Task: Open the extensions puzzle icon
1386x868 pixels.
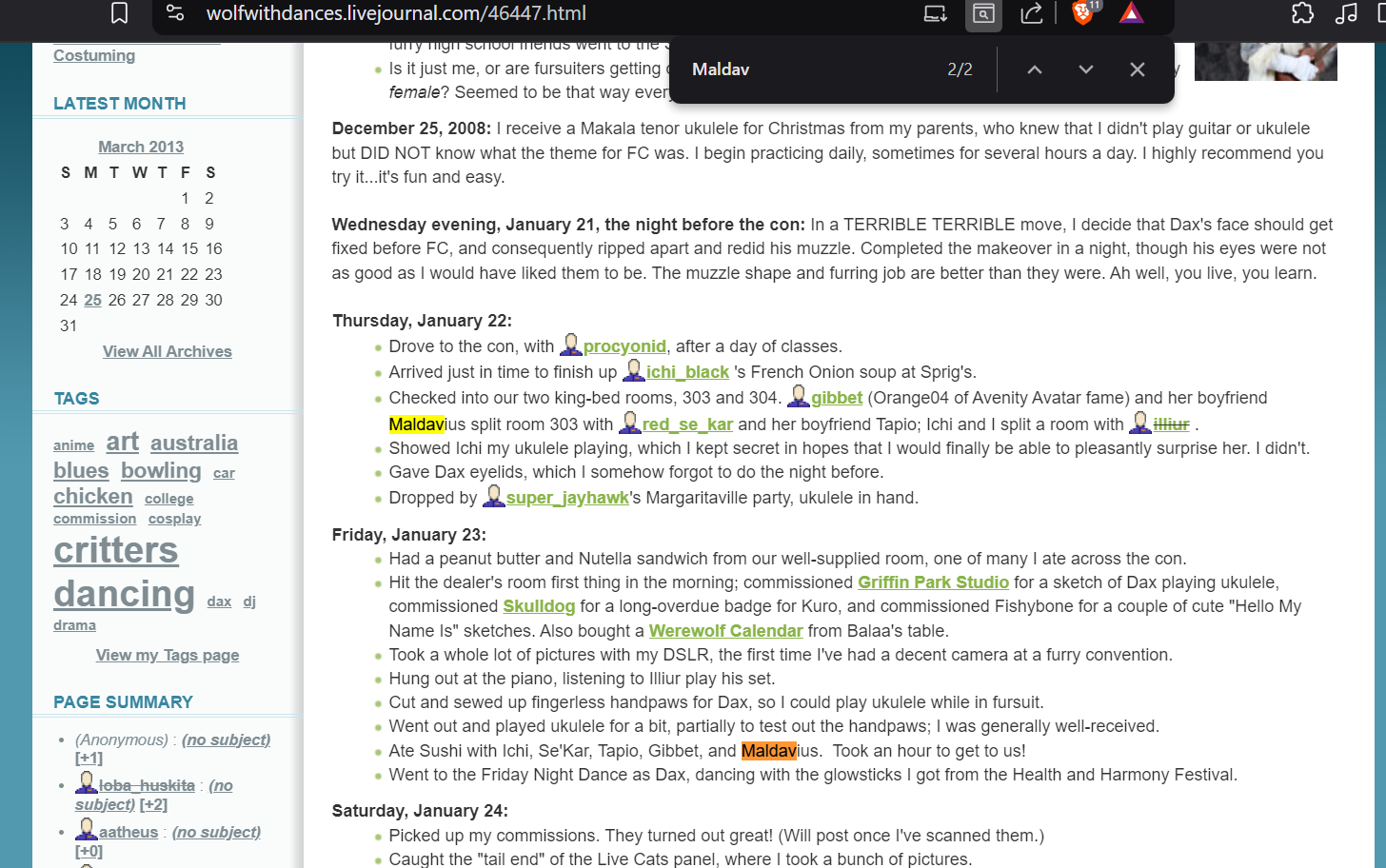Action: click(1302, 13)
